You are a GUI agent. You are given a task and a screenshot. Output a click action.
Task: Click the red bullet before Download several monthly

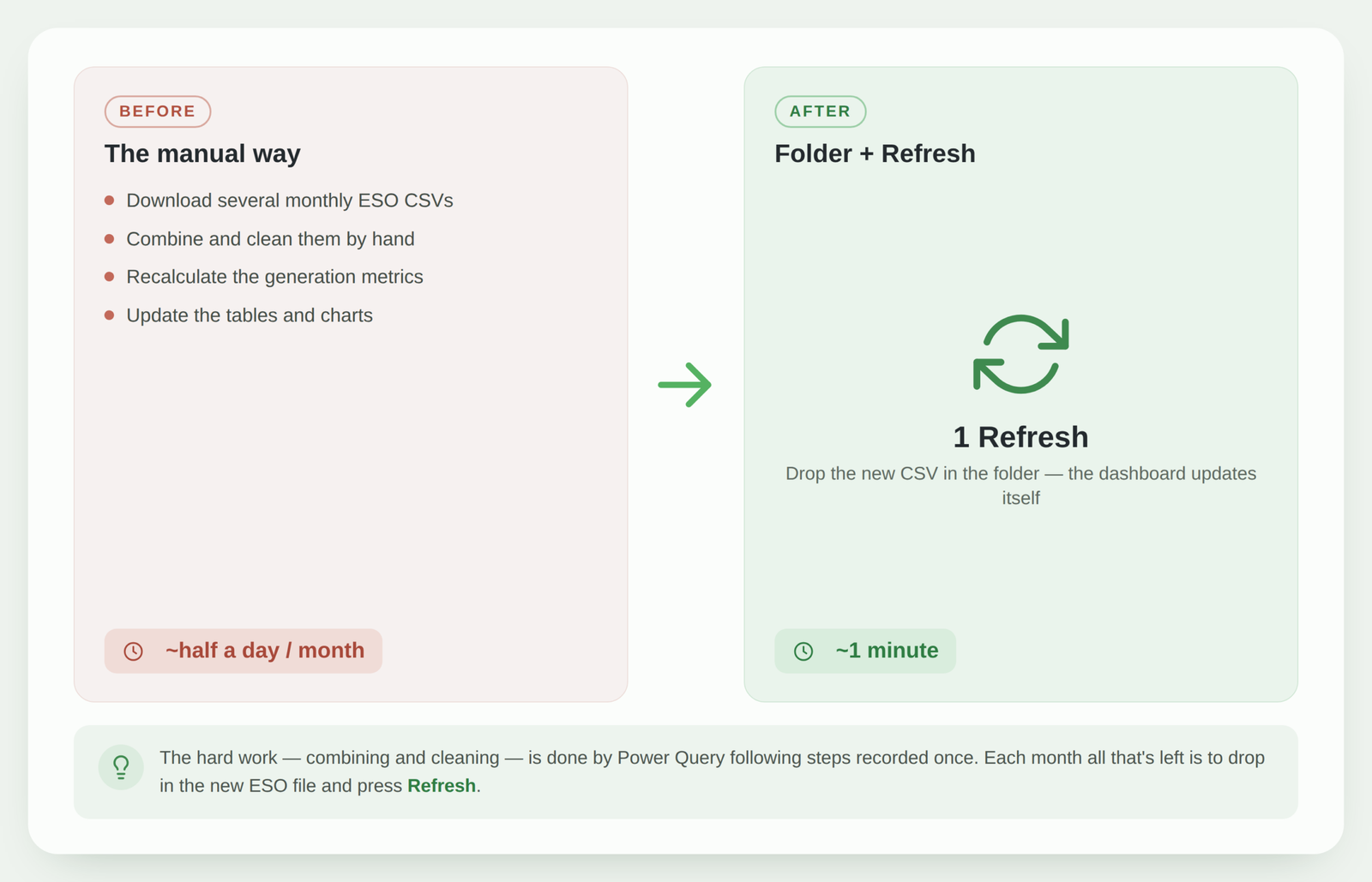click(x=109, y=201)
